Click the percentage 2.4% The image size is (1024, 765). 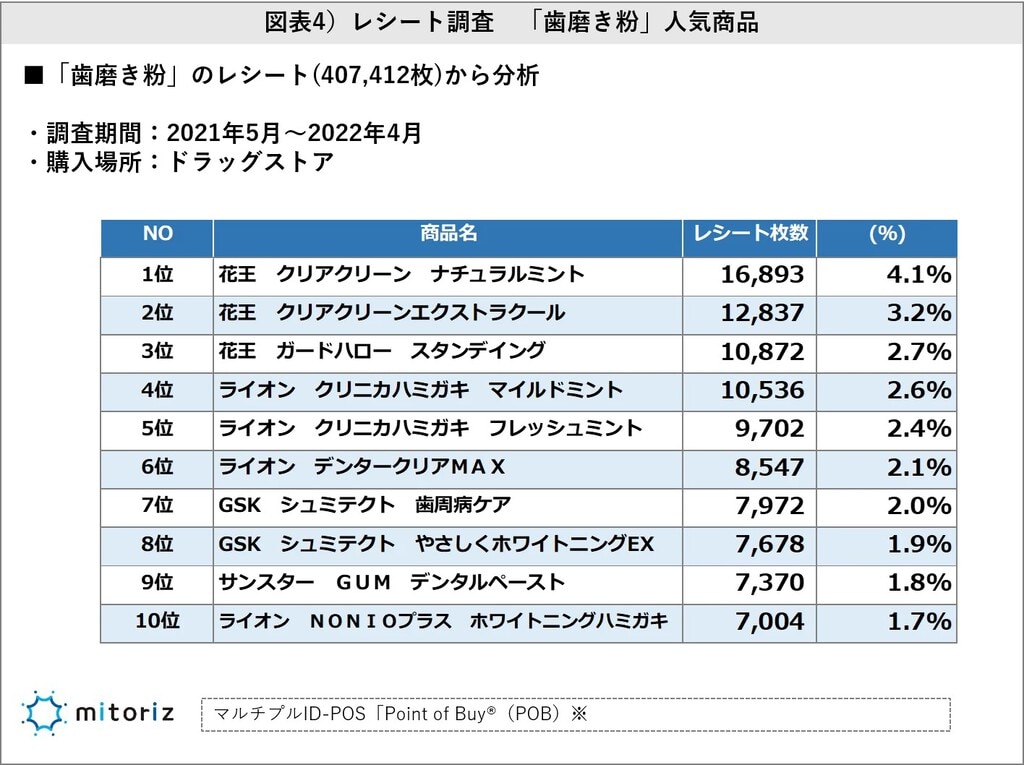(x=919, y=429)
